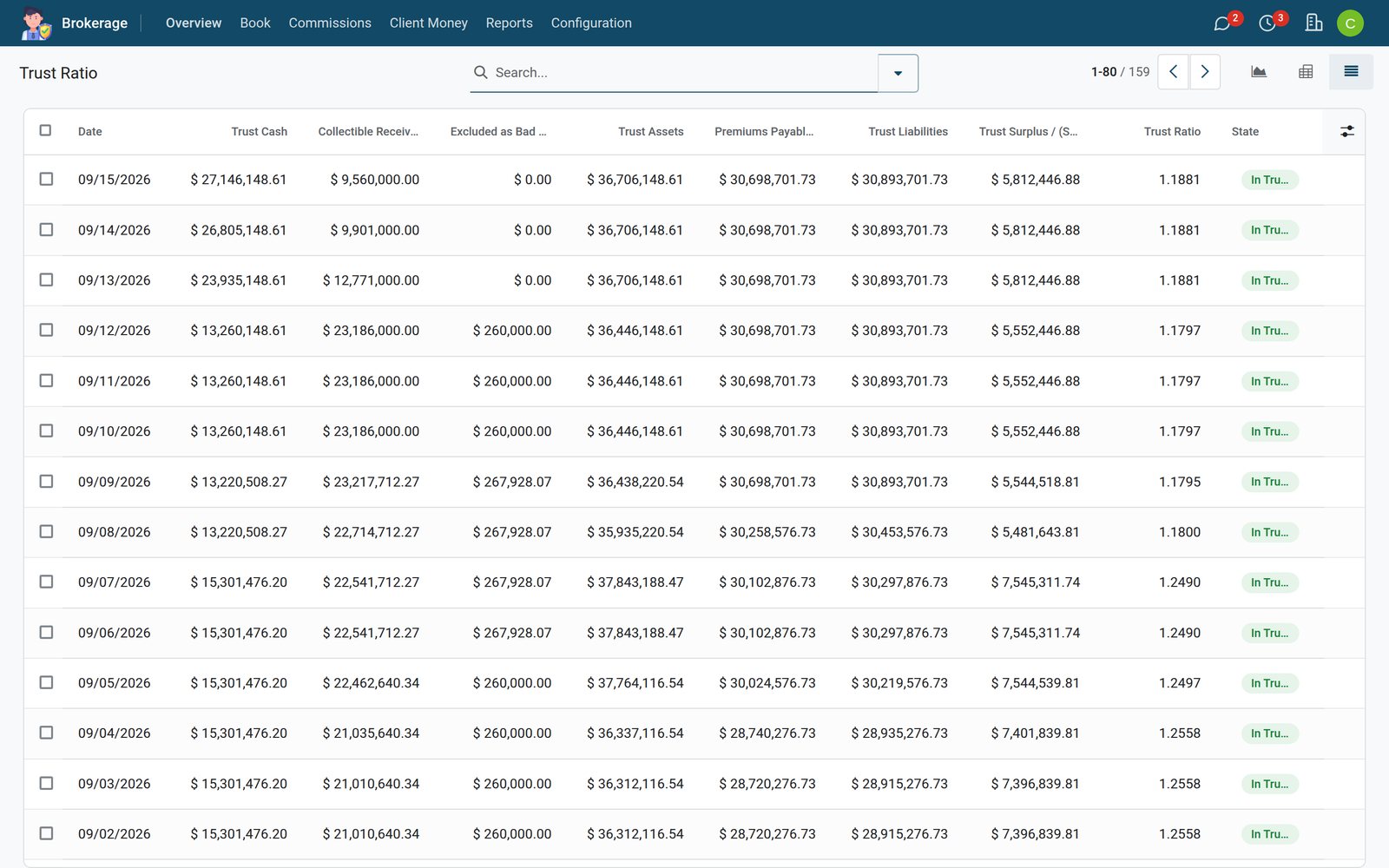1389x868 pixels.
Task: Open optional columns settings icon
Action: [1347, 131]
